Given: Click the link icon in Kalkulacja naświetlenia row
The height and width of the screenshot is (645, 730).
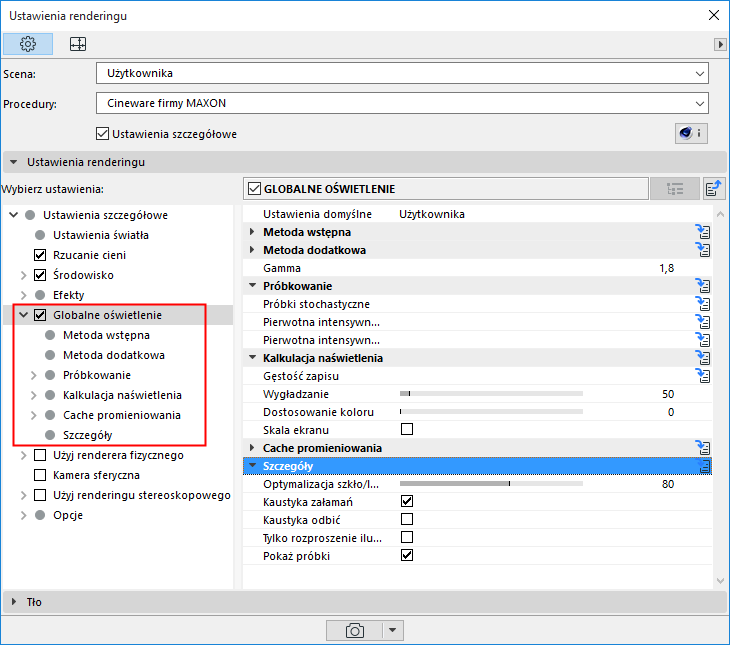Looking at the screenshot, I should [x=703, y=358].
